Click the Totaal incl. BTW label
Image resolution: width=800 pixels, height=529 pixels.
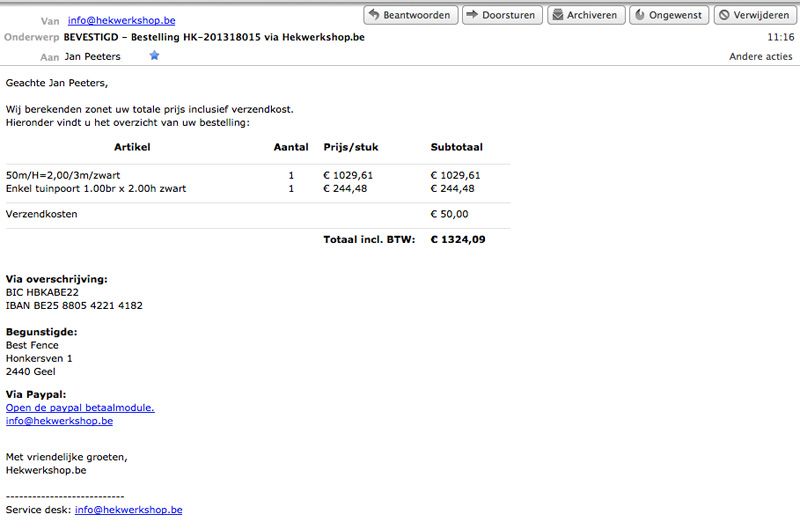[369, 240]
